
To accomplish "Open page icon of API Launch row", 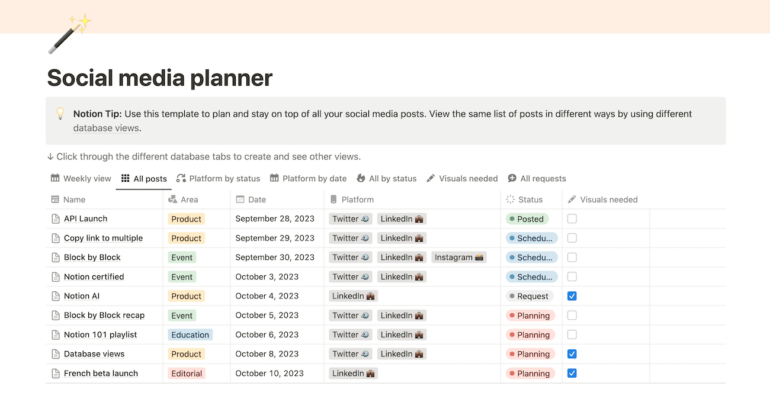I will point(55,219).
